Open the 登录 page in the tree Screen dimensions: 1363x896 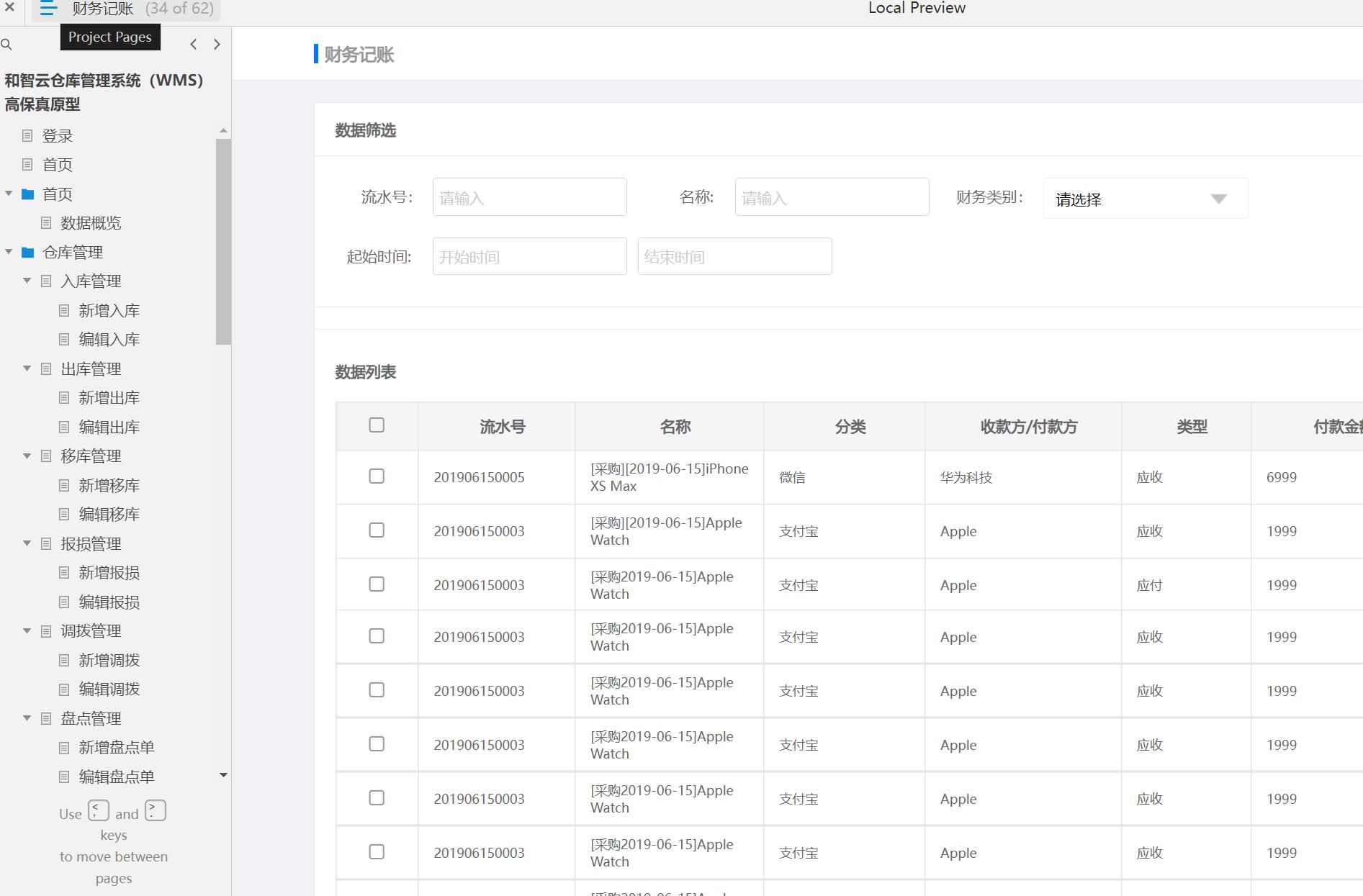[x=58, y=136]
